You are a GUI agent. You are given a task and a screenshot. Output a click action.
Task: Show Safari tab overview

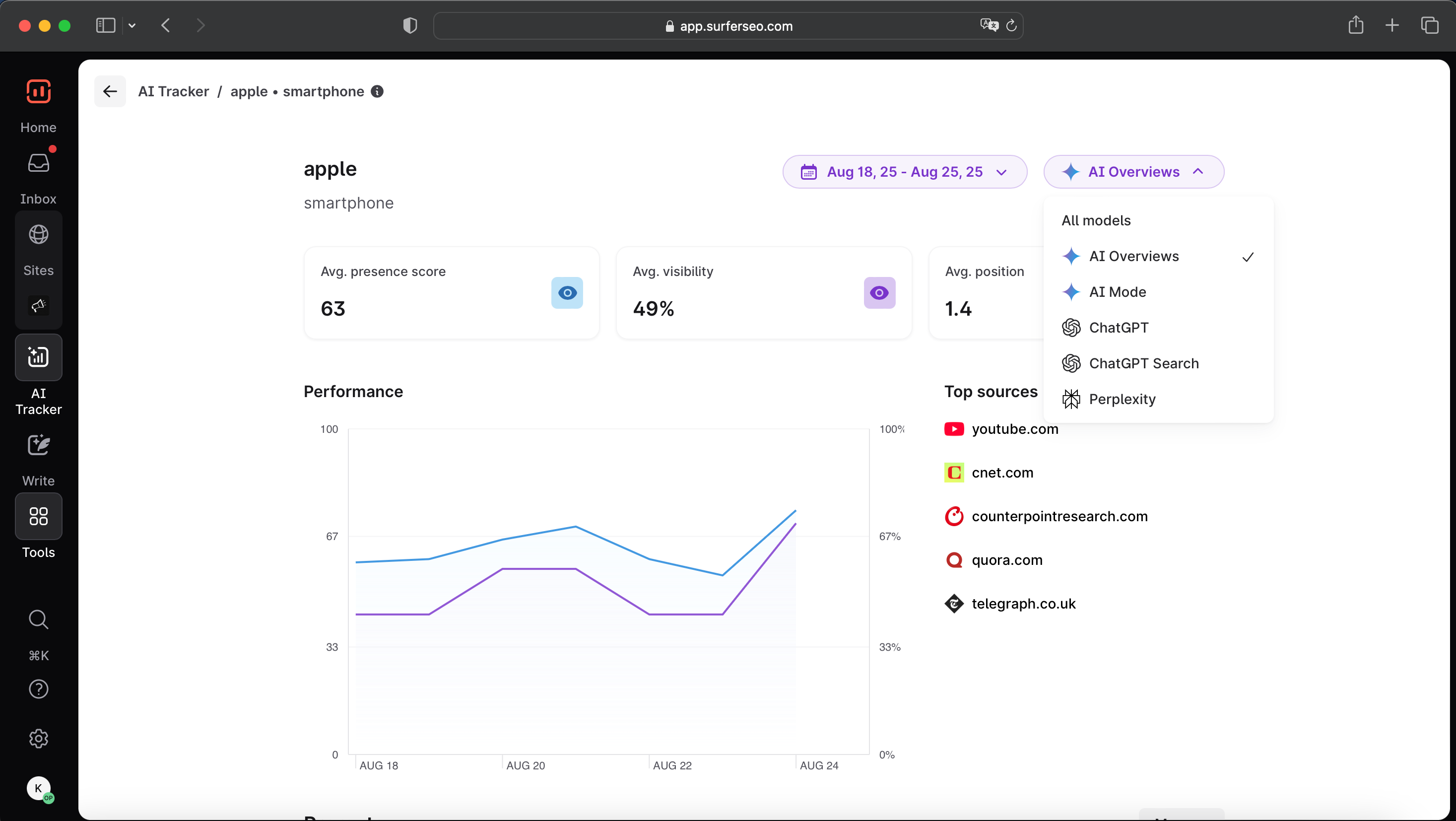point(1429,25)
